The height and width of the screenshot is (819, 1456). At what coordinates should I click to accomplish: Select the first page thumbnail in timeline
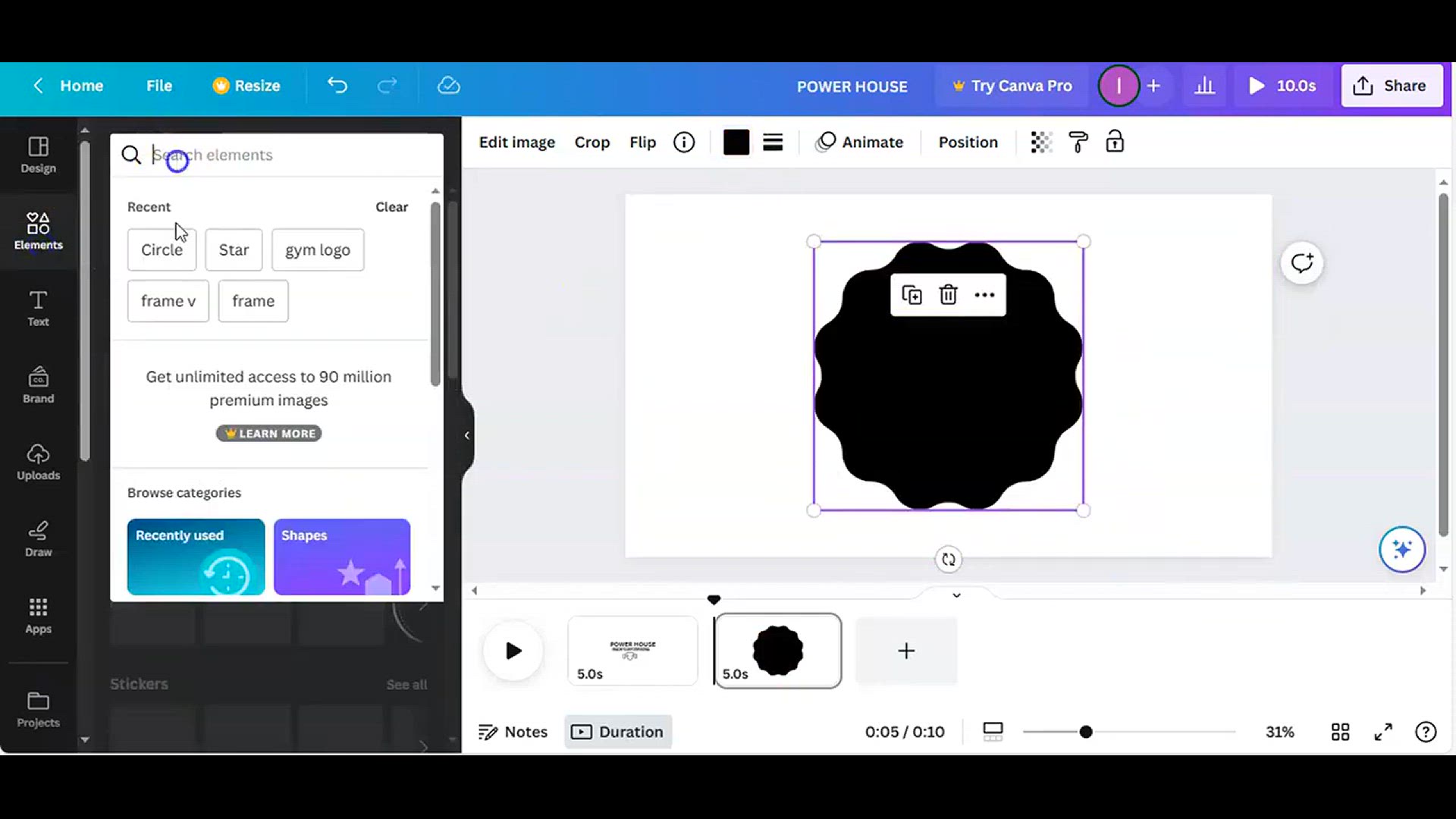(632, 651)
